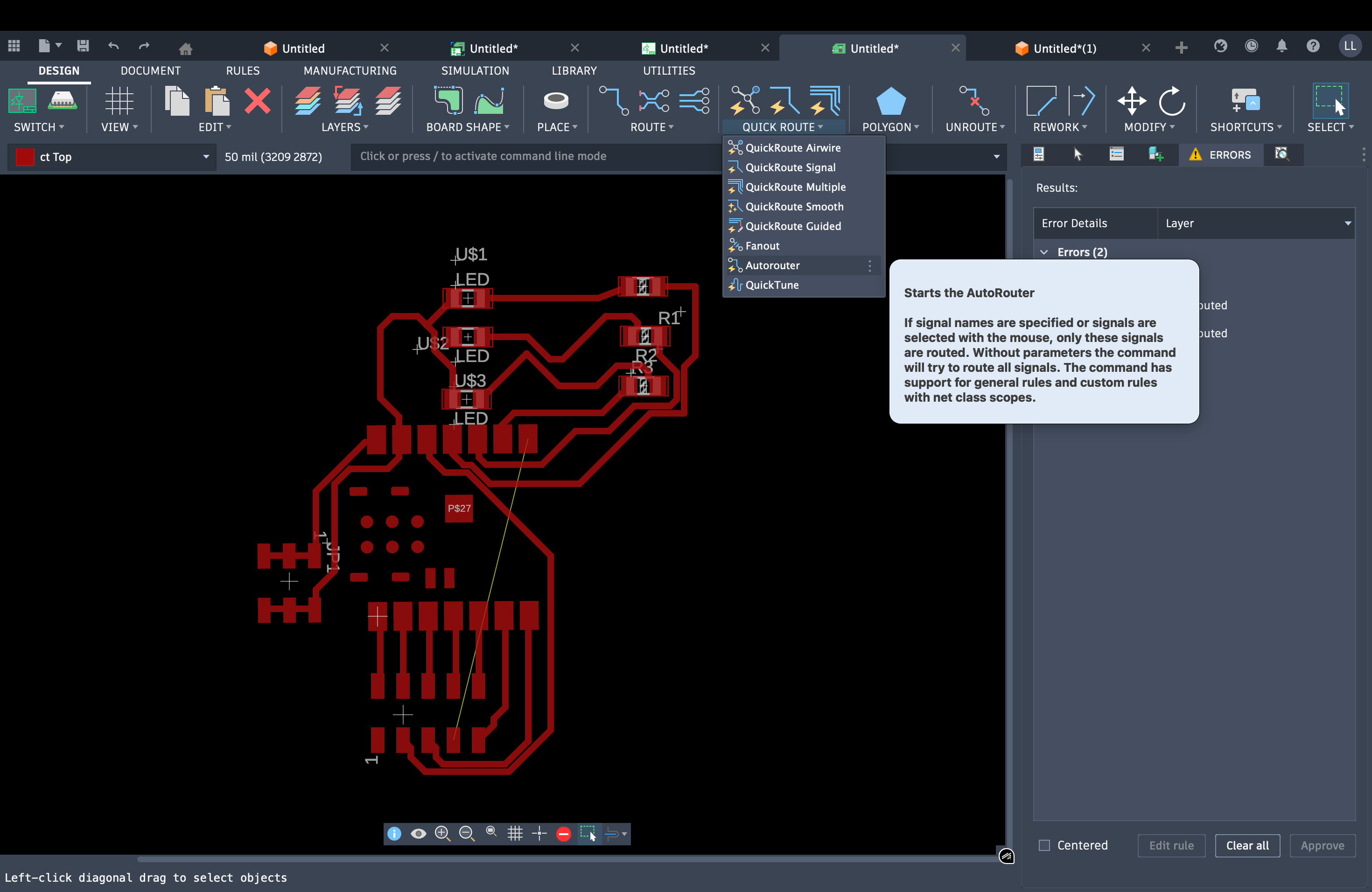The image size is (1372, 892).
Task: Toggle the grid display
Action: tap(515, 833)
